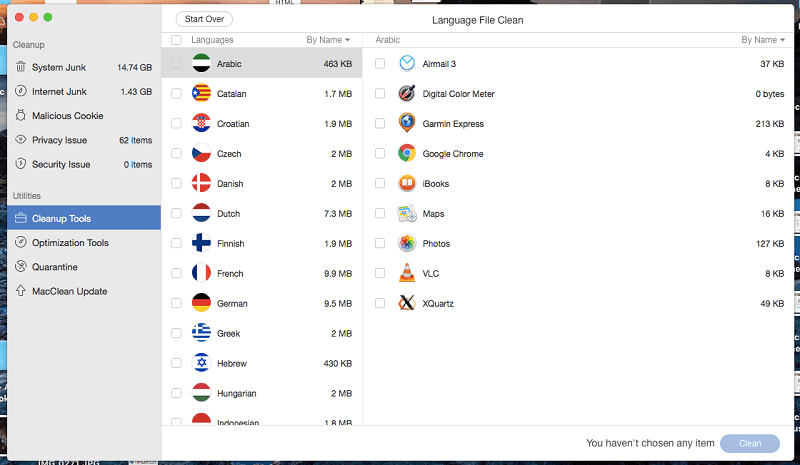
Task: Toggle the select-all Languages checkbox
Action: point(177,40)
